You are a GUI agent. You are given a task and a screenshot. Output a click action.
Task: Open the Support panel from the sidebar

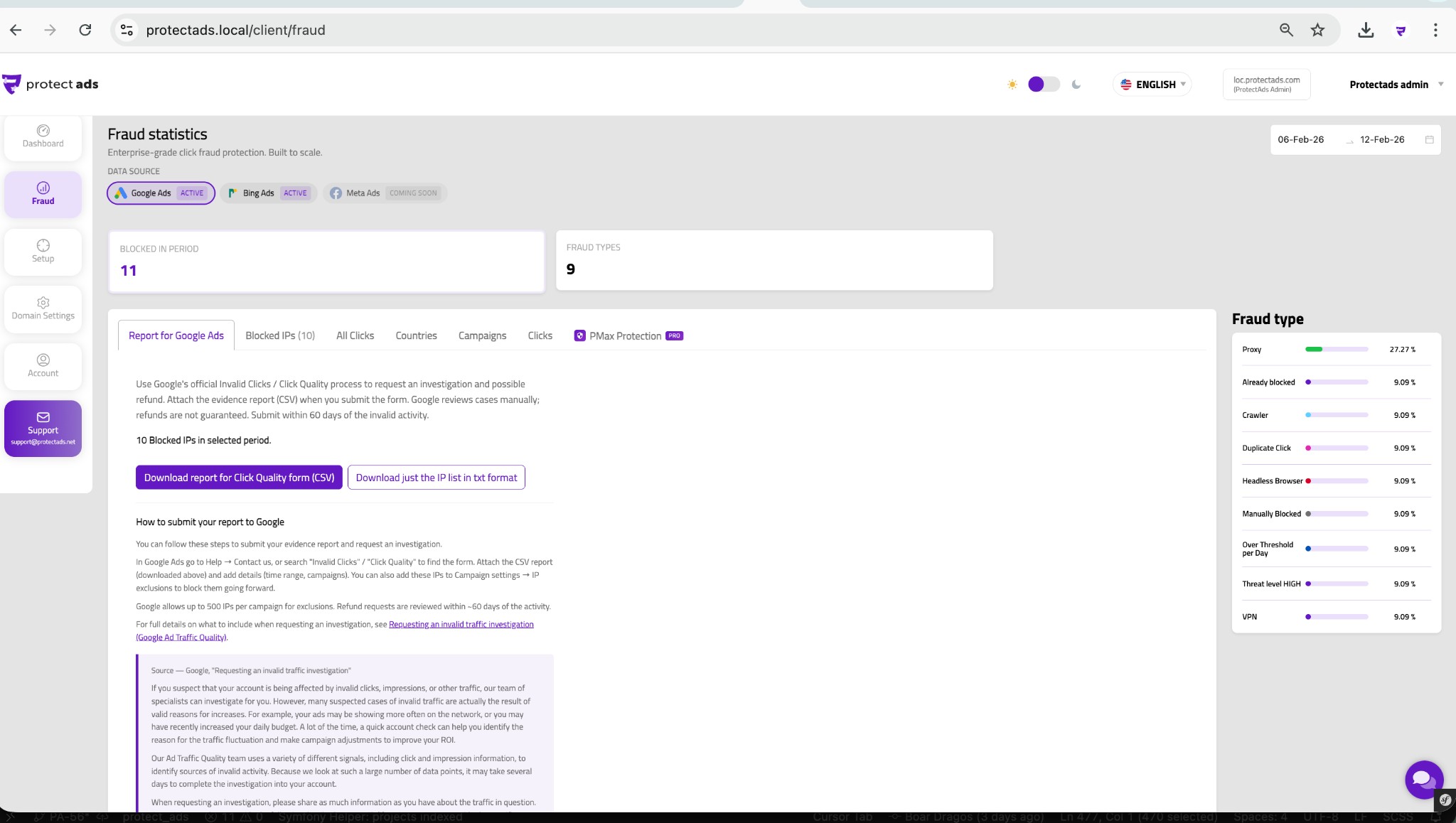(43, 428)
